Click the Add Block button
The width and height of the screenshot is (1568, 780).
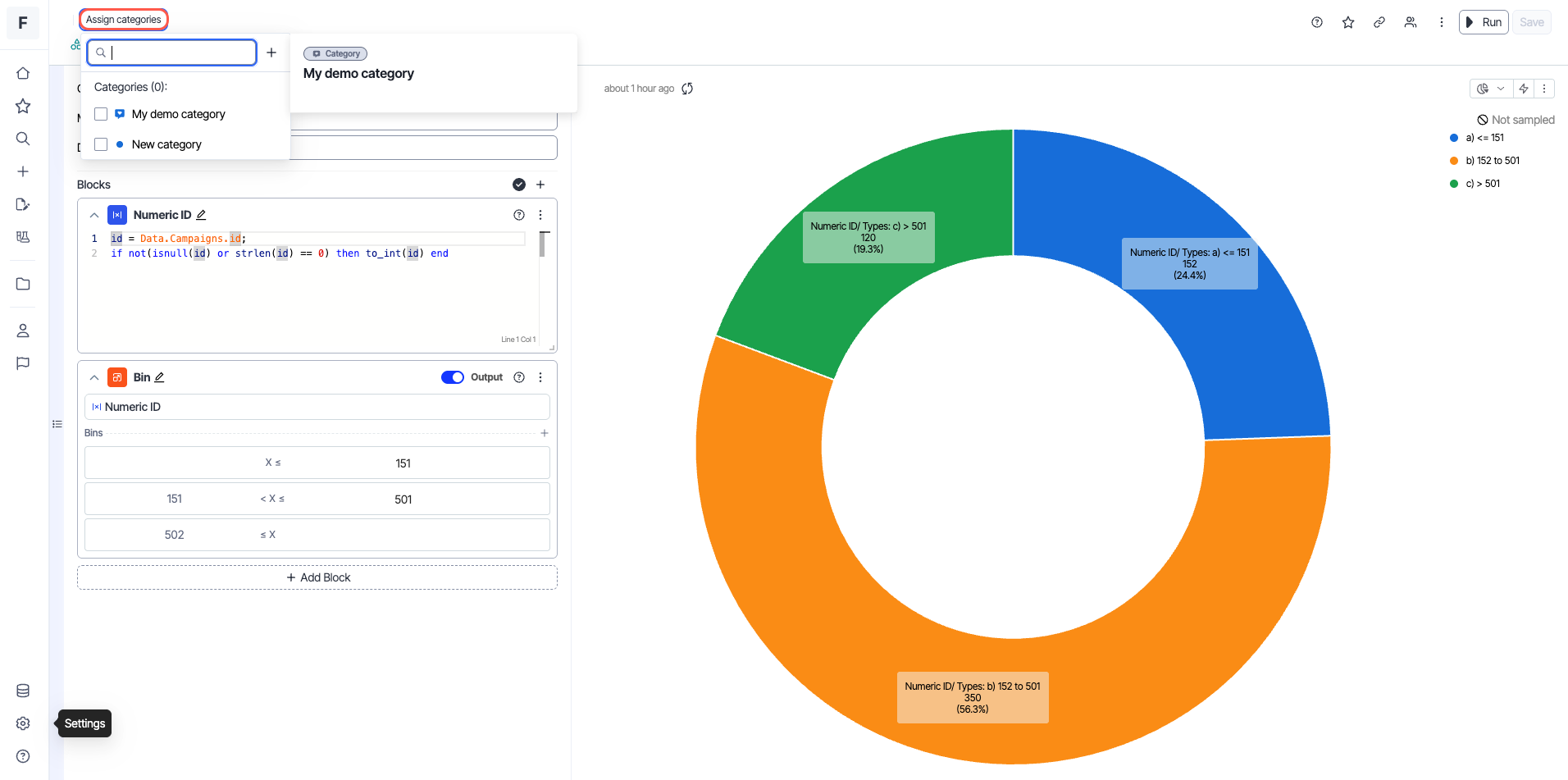(x=317, y=577)
